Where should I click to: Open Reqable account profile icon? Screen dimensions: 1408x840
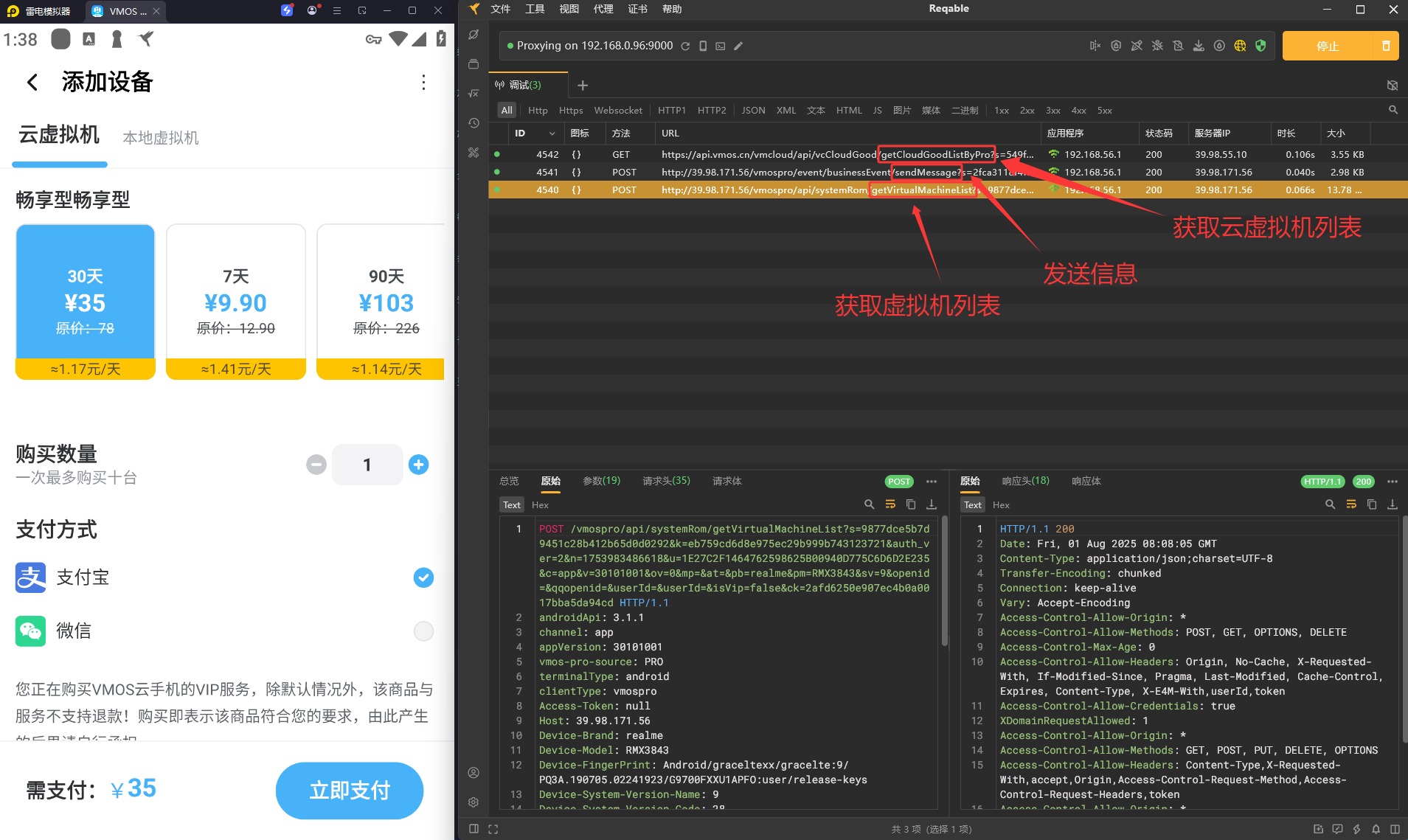pos(474,773)
